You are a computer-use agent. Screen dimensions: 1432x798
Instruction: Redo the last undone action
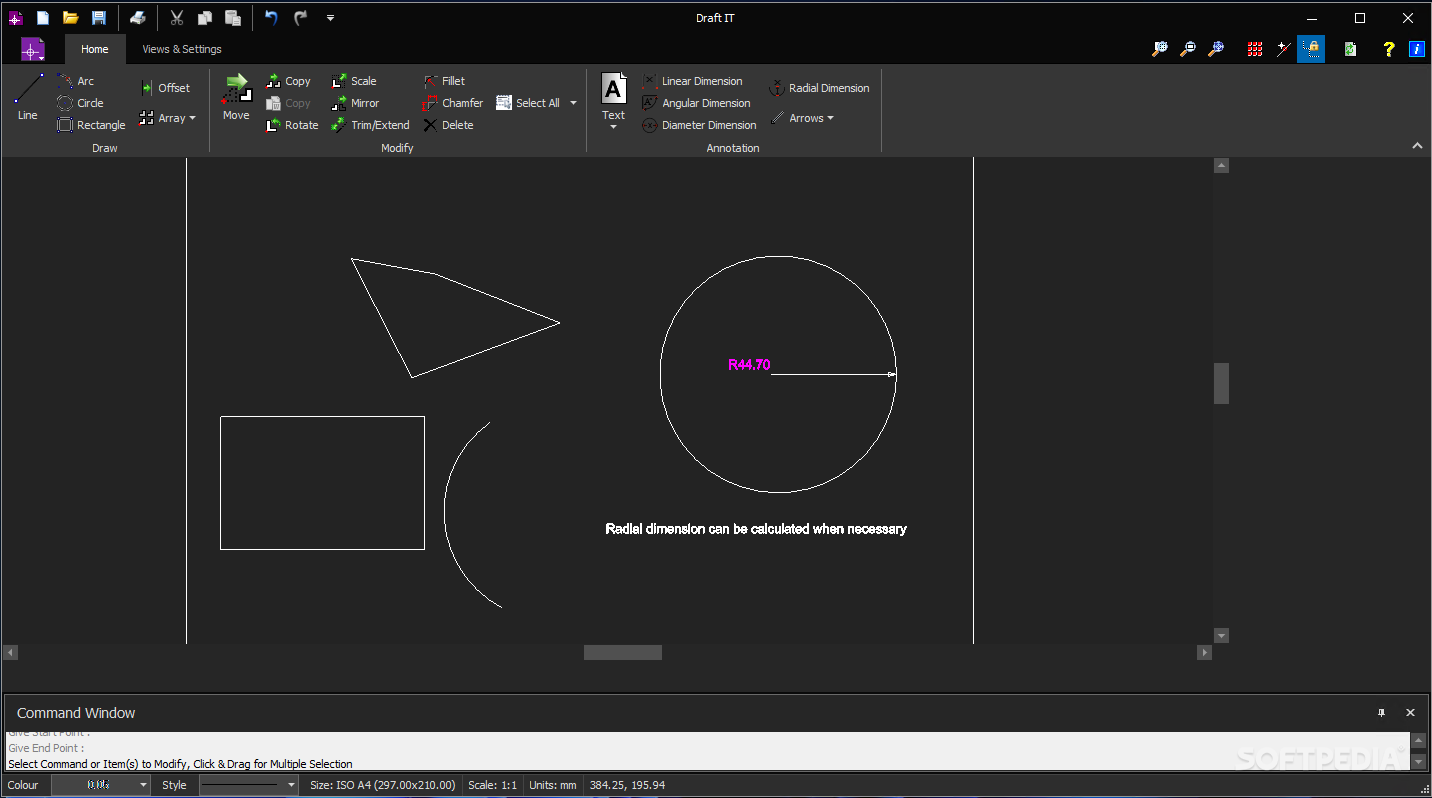[300, 18]
